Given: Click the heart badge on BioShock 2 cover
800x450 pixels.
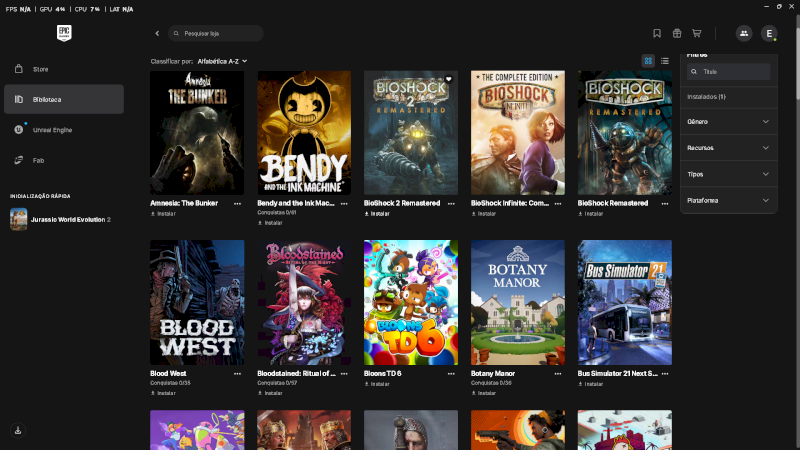Looking at the screenshot, I should point(448,79).
